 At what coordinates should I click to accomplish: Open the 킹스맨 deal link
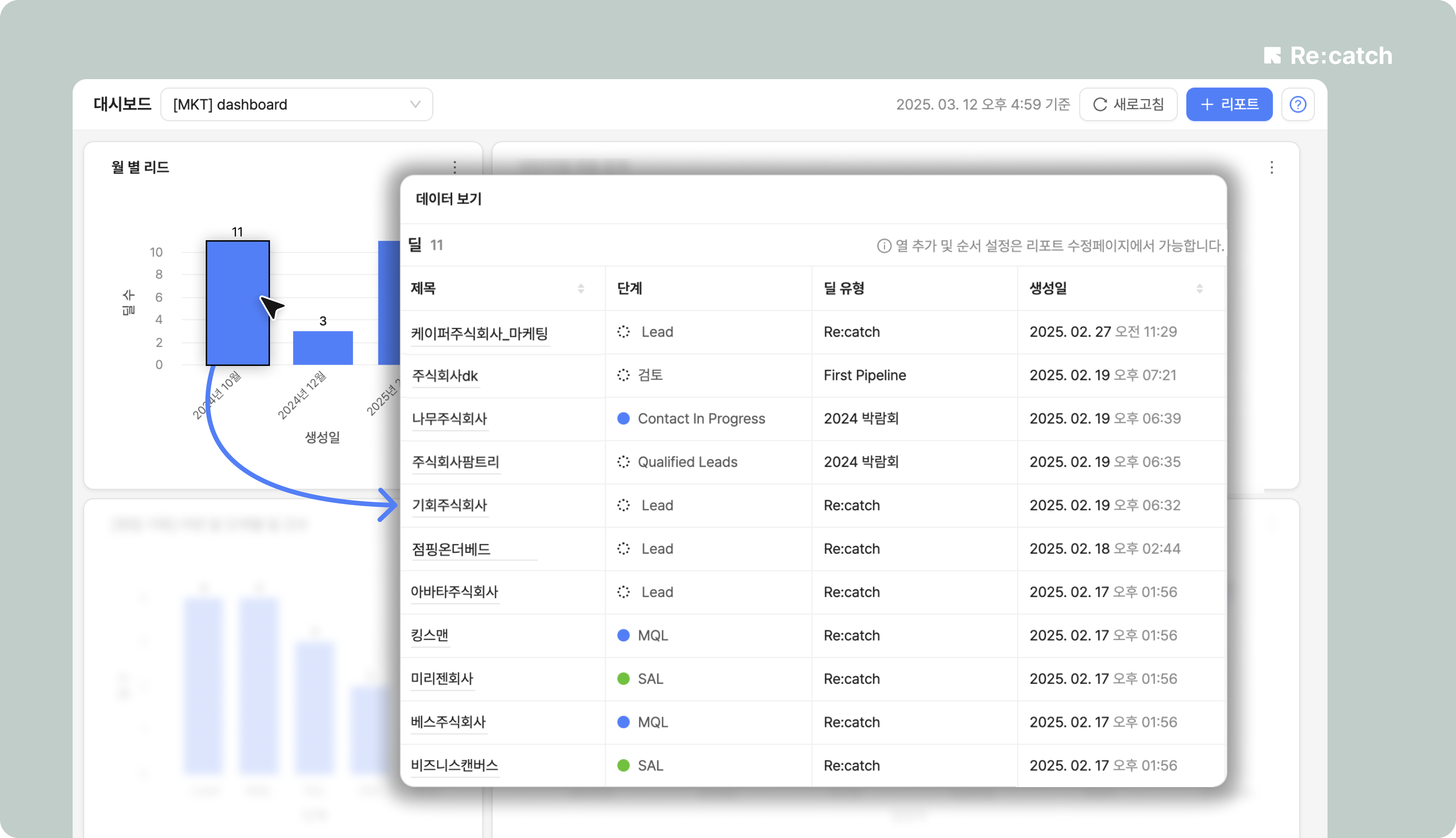tap(429, 635)
